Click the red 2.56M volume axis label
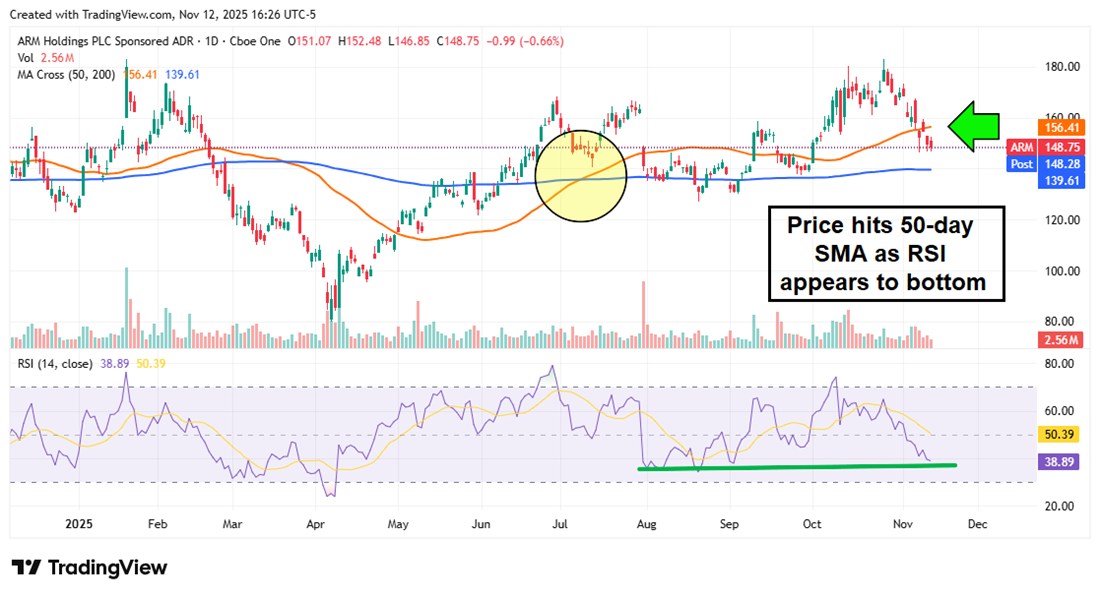The image size is (1100, 597). pos(1059,340)
